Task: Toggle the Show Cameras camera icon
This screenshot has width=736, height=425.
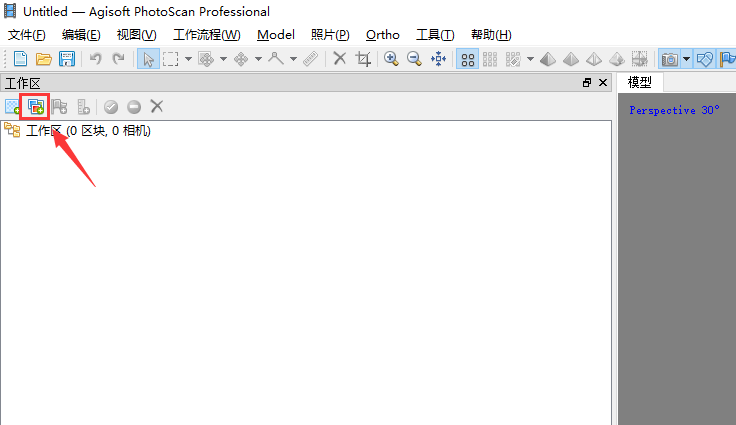Action: coord(669,59)
